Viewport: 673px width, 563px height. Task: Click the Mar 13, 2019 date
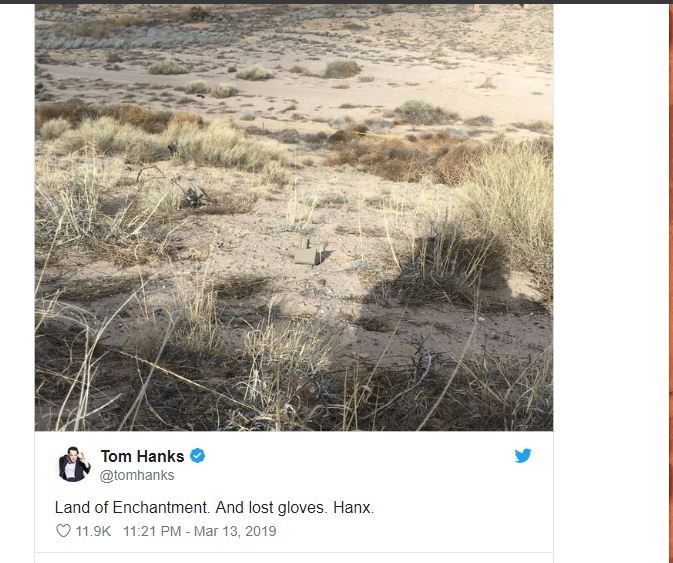(235, 531)
